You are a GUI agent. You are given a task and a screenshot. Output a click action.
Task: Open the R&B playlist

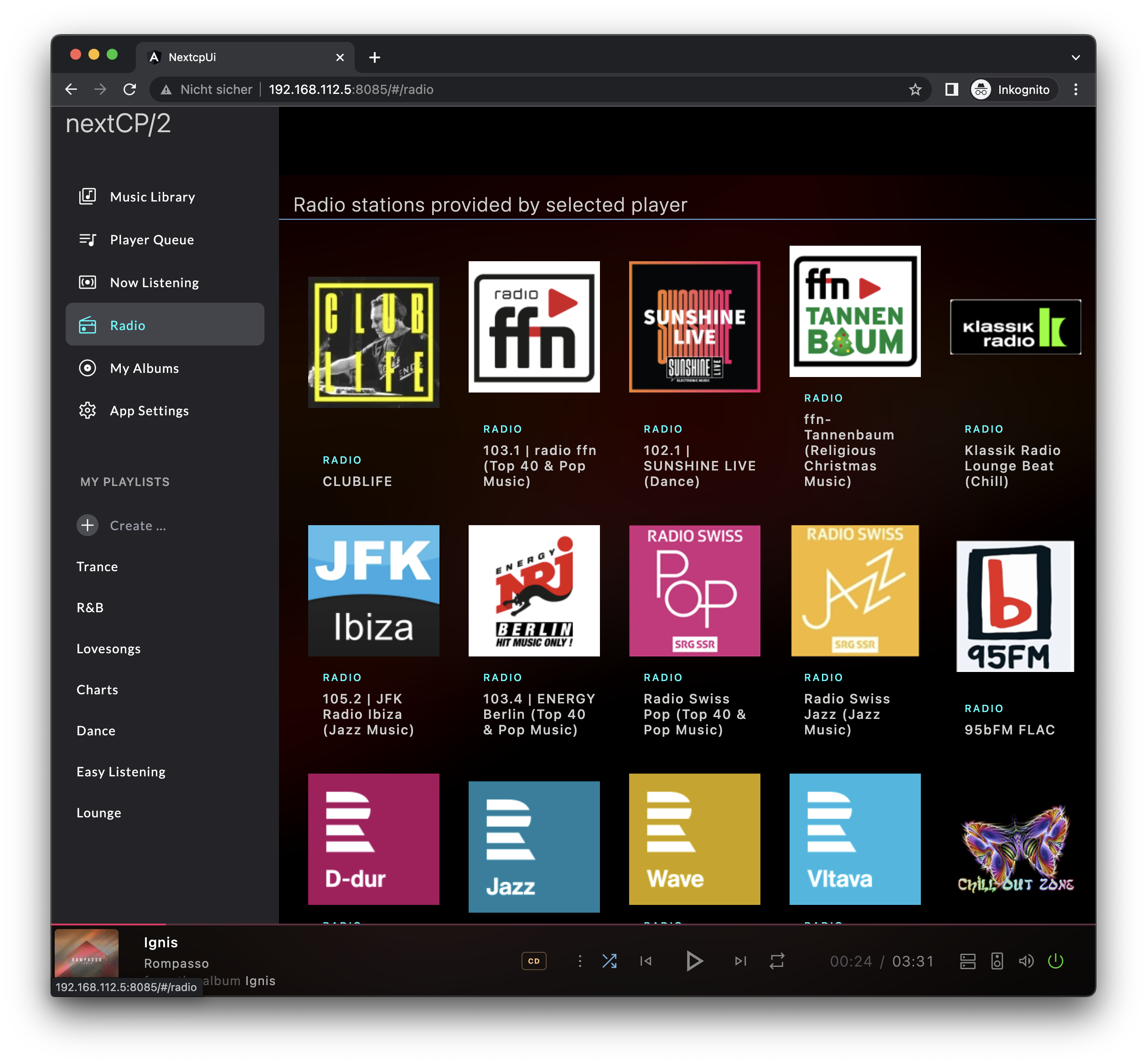90,607
